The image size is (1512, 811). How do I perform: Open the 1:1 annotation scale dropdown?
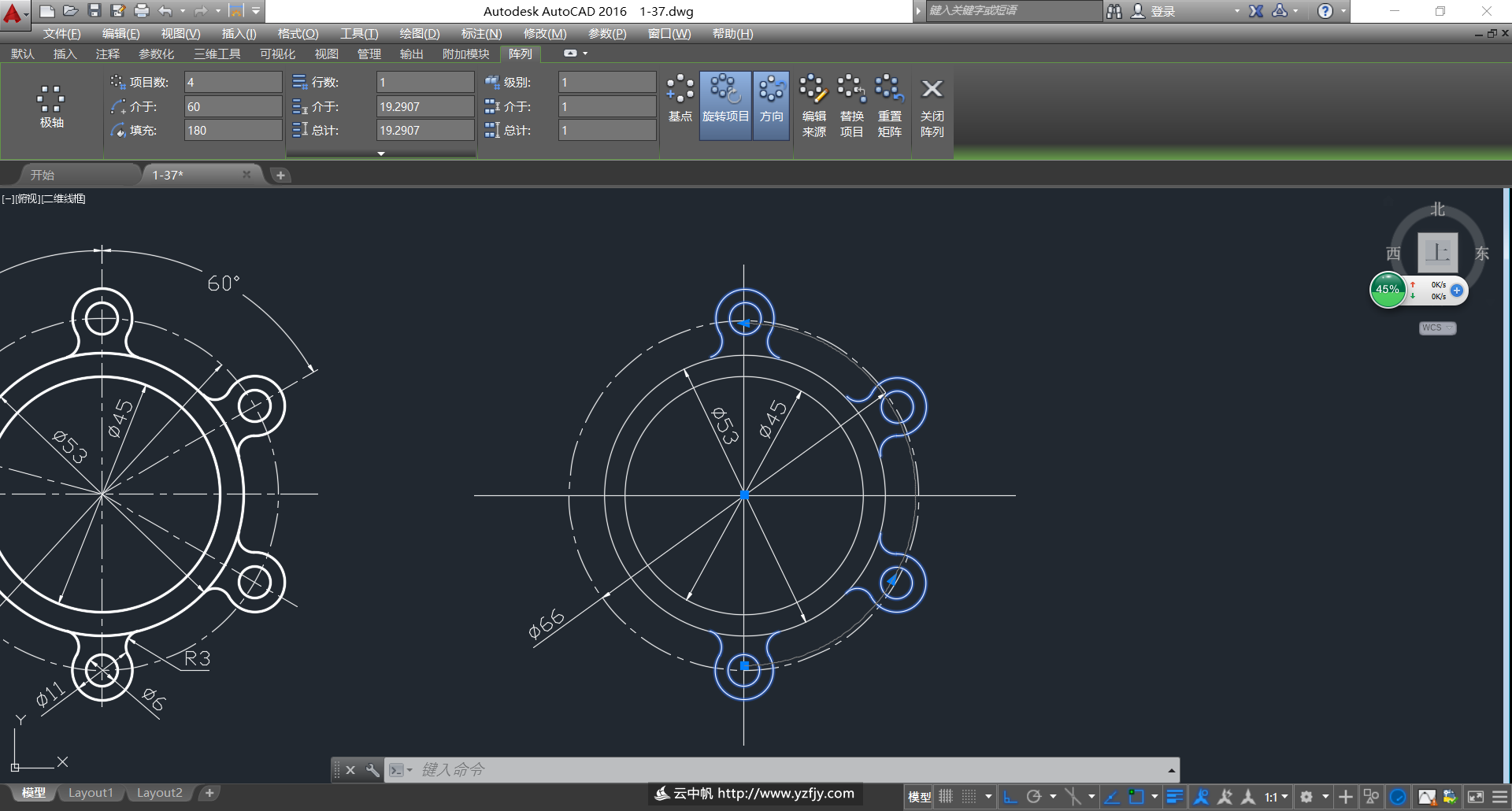[x=1277, y=797]
